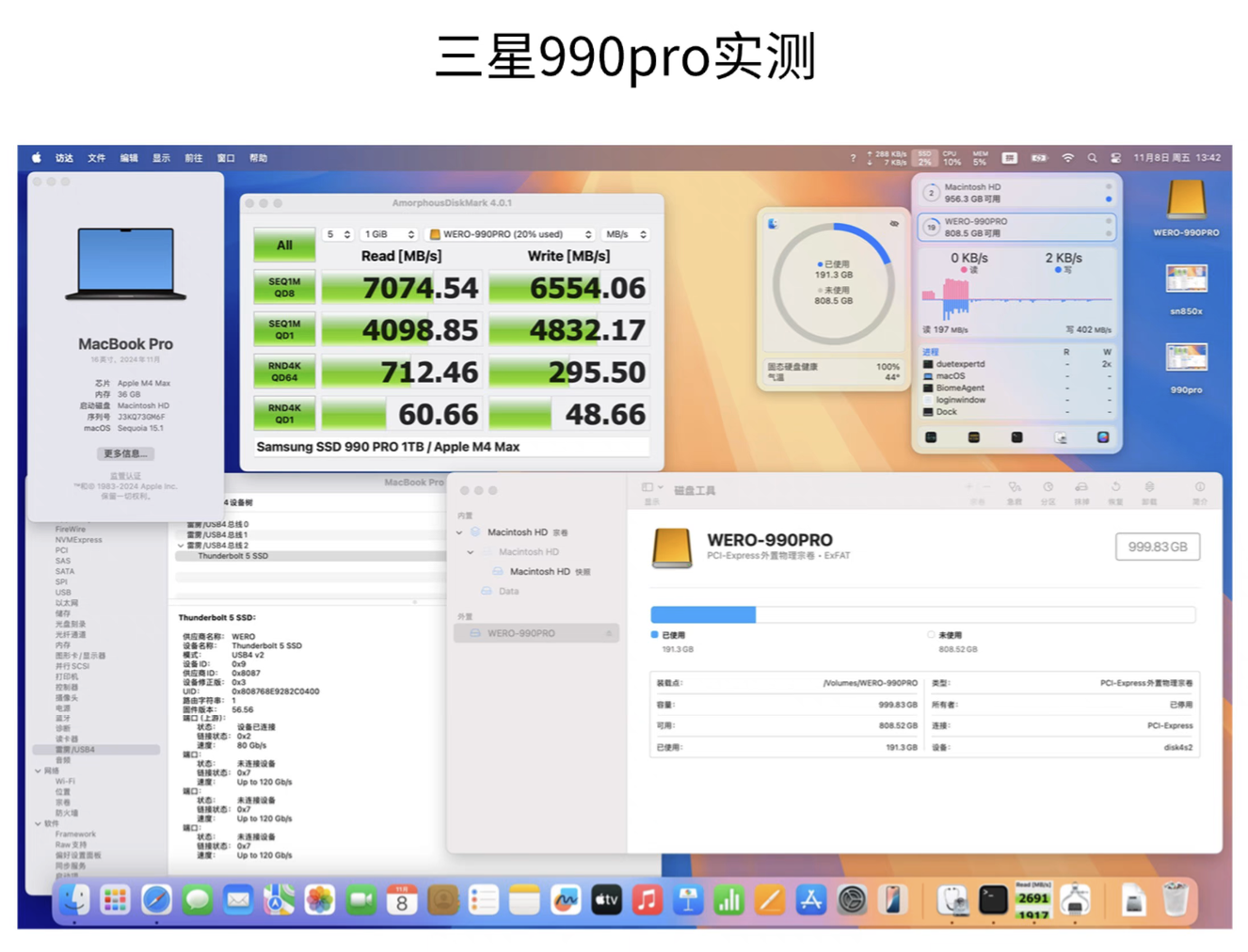Run the RND4K QD64 test
The width and height of the screenshot is (1248, 952).
tap(284, 372)
